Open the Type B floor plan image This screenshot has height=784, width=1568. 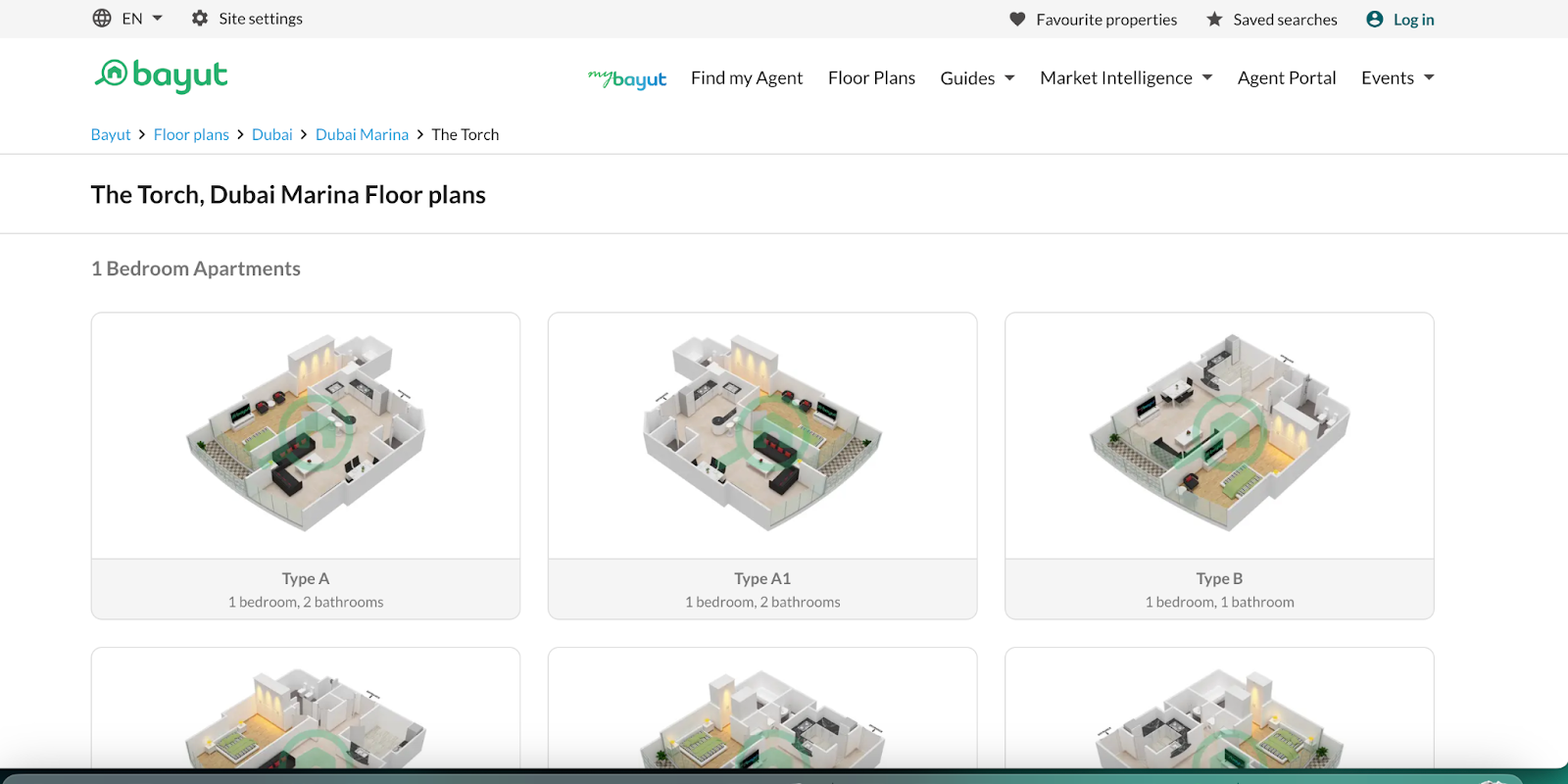click(x=1219, y=435)
